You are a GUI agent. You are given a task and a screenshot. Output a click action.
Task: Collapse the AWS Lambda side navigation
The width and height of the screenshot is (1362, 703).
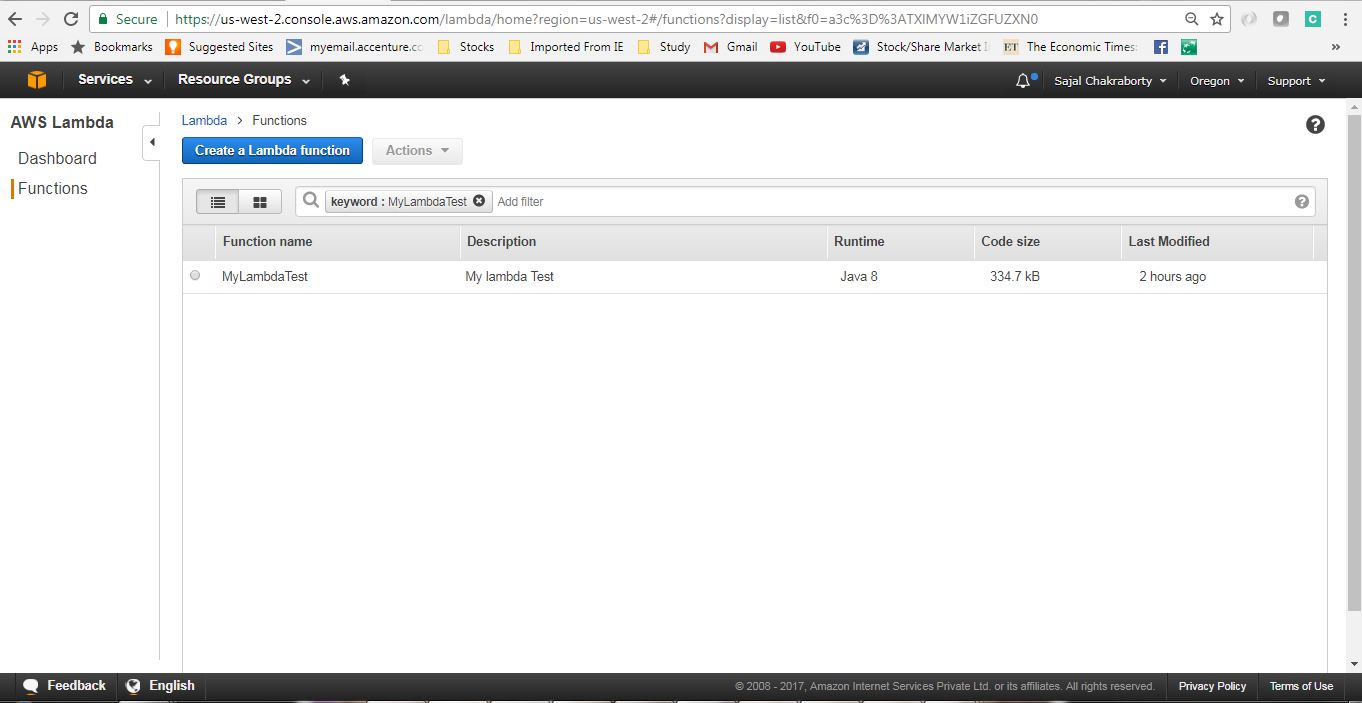(x=152, y=142)
